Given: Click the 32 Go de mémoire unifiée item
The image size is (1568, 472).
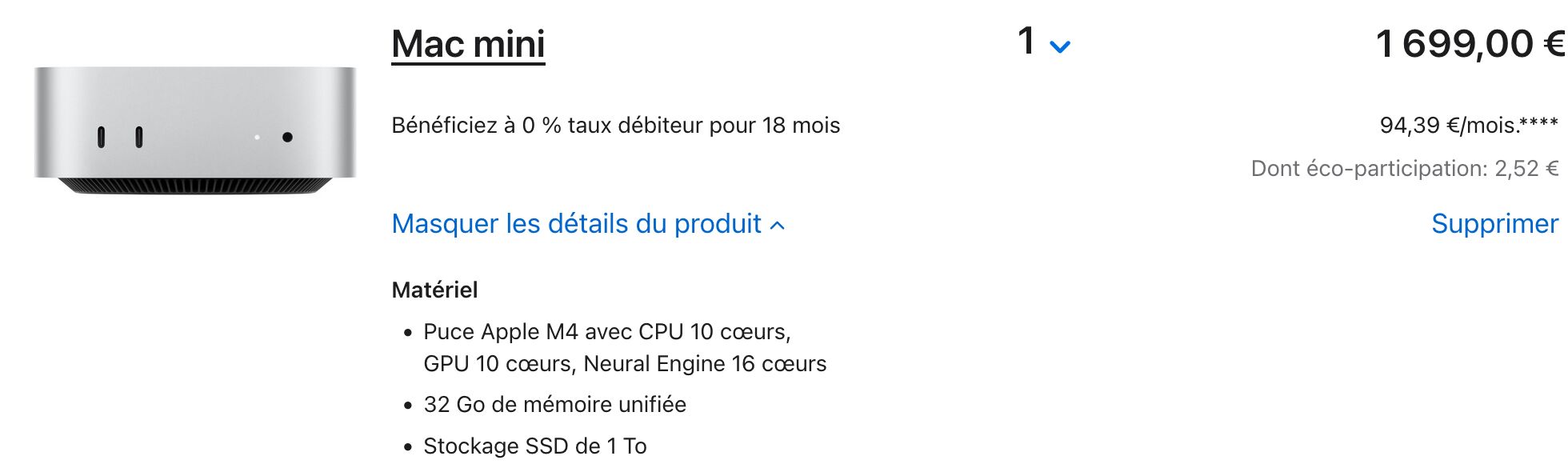Looking at the screenshot, I should [554, 405].
